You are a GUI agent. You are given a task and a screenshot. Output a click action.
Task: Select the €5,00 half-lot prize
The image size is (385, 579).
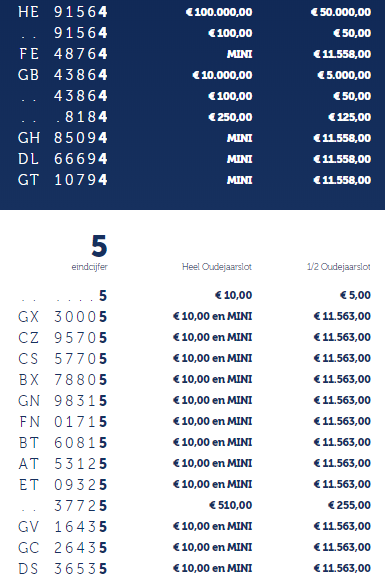(x=355, y=295)
